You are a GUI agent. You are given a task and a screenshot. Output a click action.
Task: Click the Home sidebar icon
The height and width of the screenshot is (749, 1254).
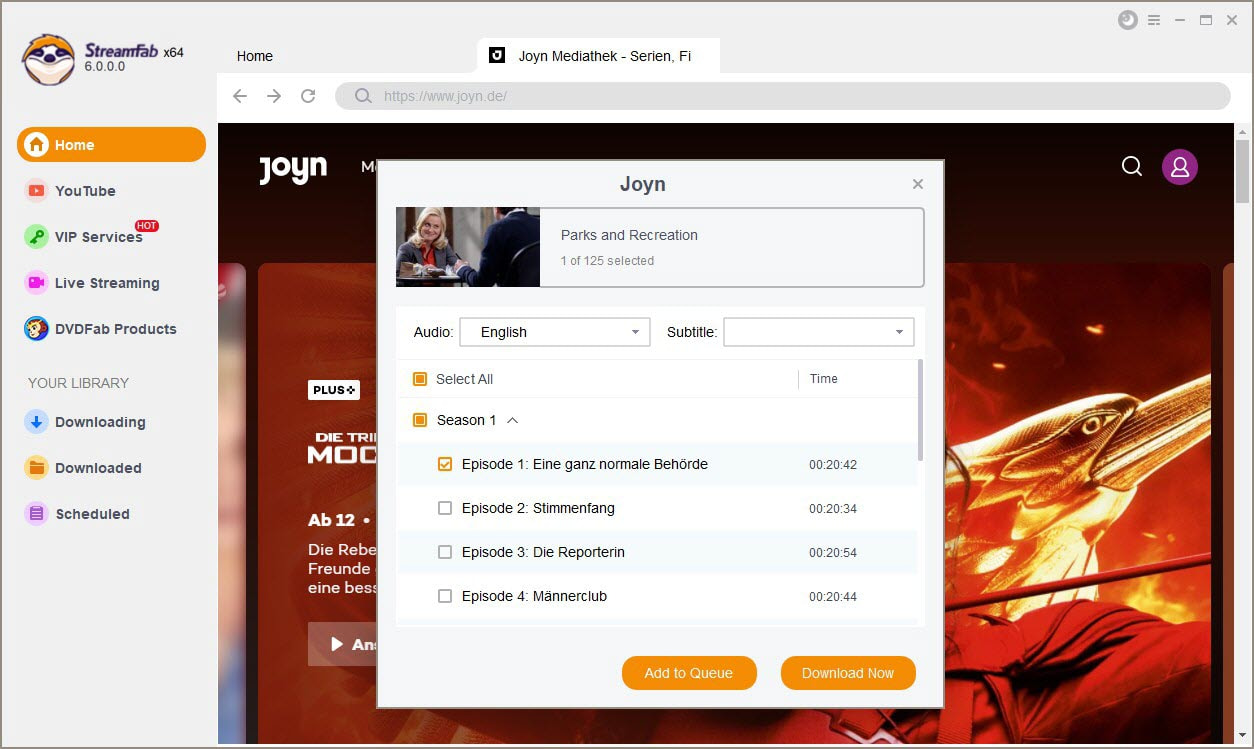[37, 145]
